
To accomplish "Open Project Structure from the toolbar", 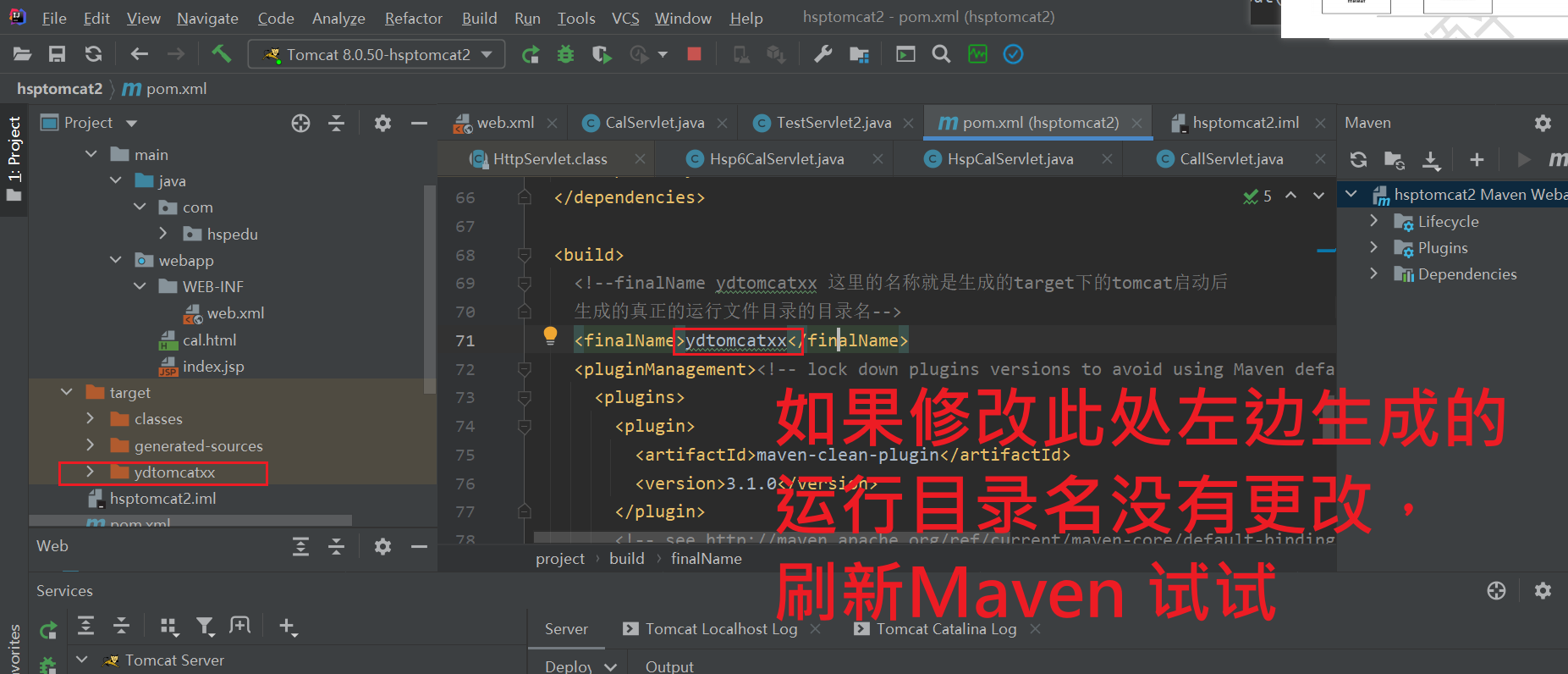I will [859, 55].
